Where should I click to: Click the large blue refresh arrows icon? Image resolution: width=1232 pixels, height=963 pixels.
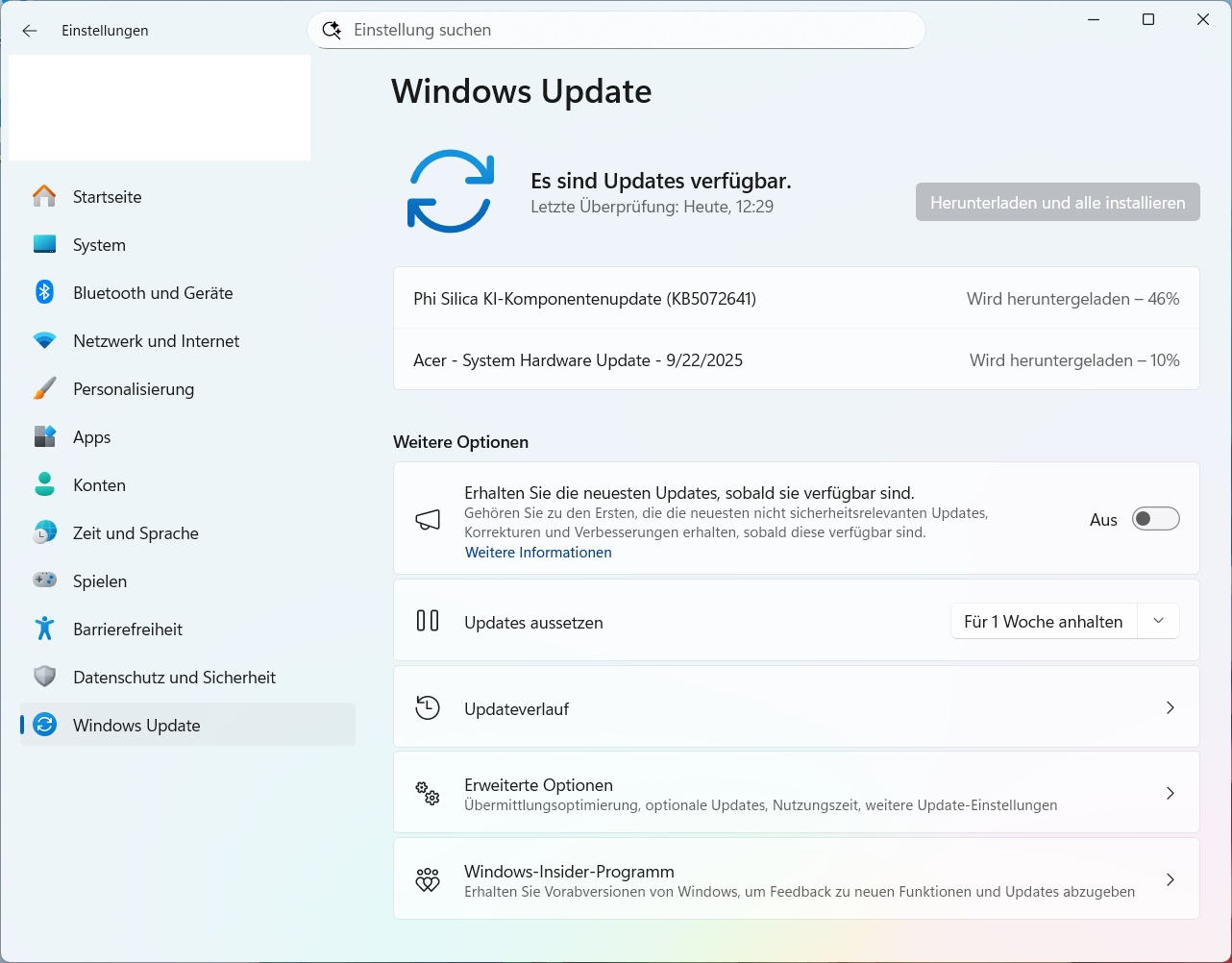451,191
